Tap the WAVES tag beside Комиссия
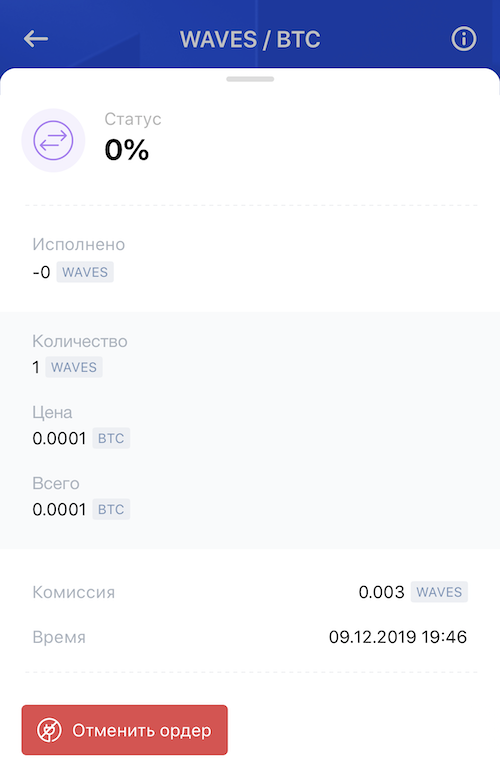 pyautogui.click(x=439, y=592)
